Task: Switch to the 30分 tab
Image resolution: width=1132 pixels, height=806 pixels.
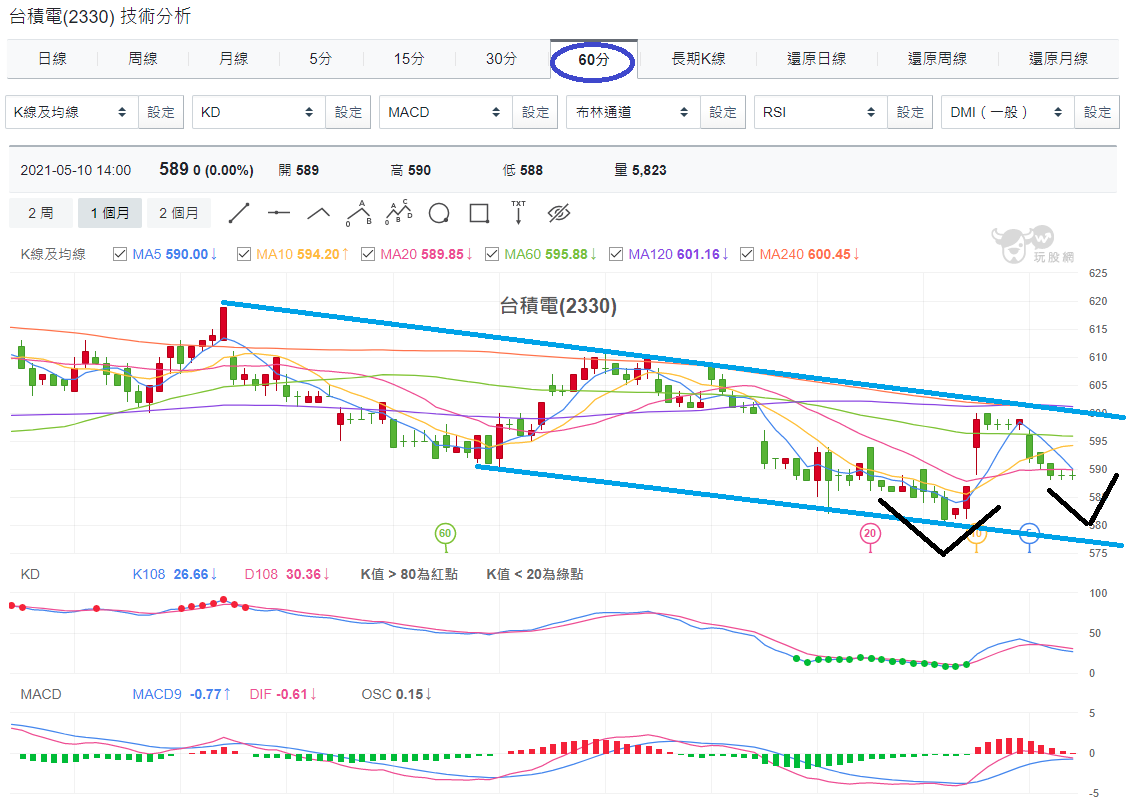Action: [x=501, y=58]
